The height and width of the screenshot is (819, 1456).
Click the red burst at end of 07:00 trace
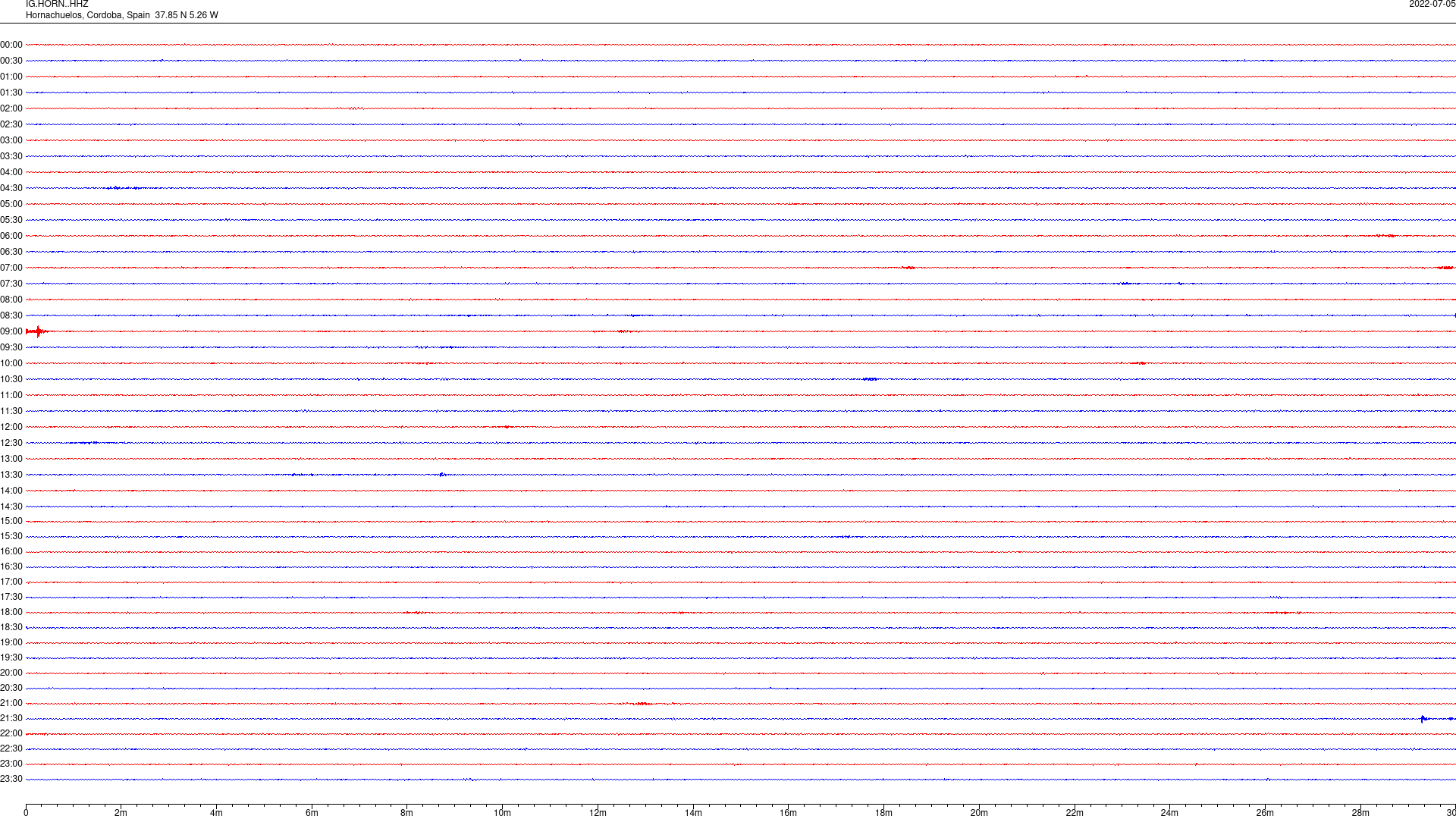coord(1445,268)
